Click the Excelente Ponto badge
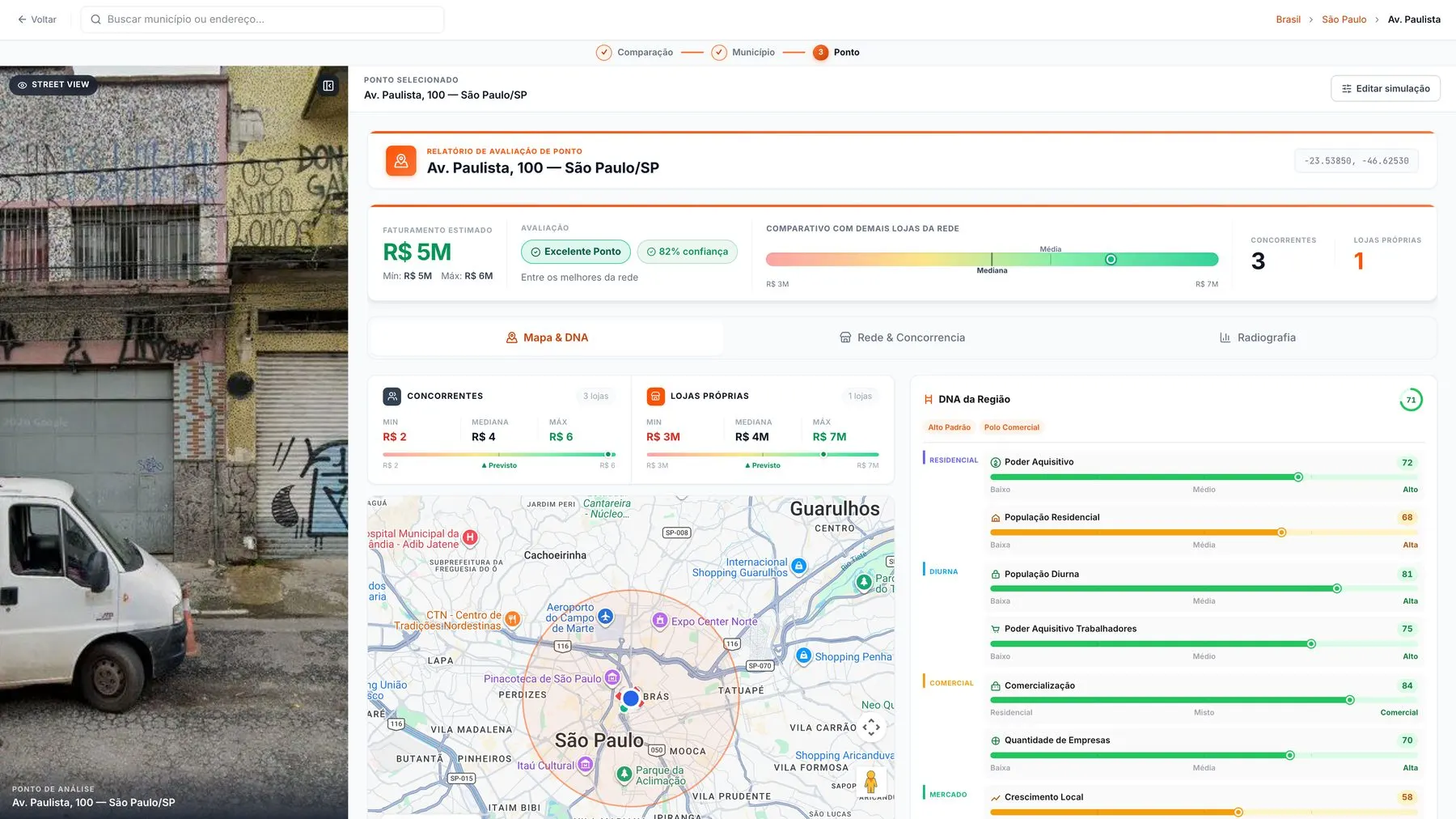This screenshot has height=819, width=1456. (576, 252)
